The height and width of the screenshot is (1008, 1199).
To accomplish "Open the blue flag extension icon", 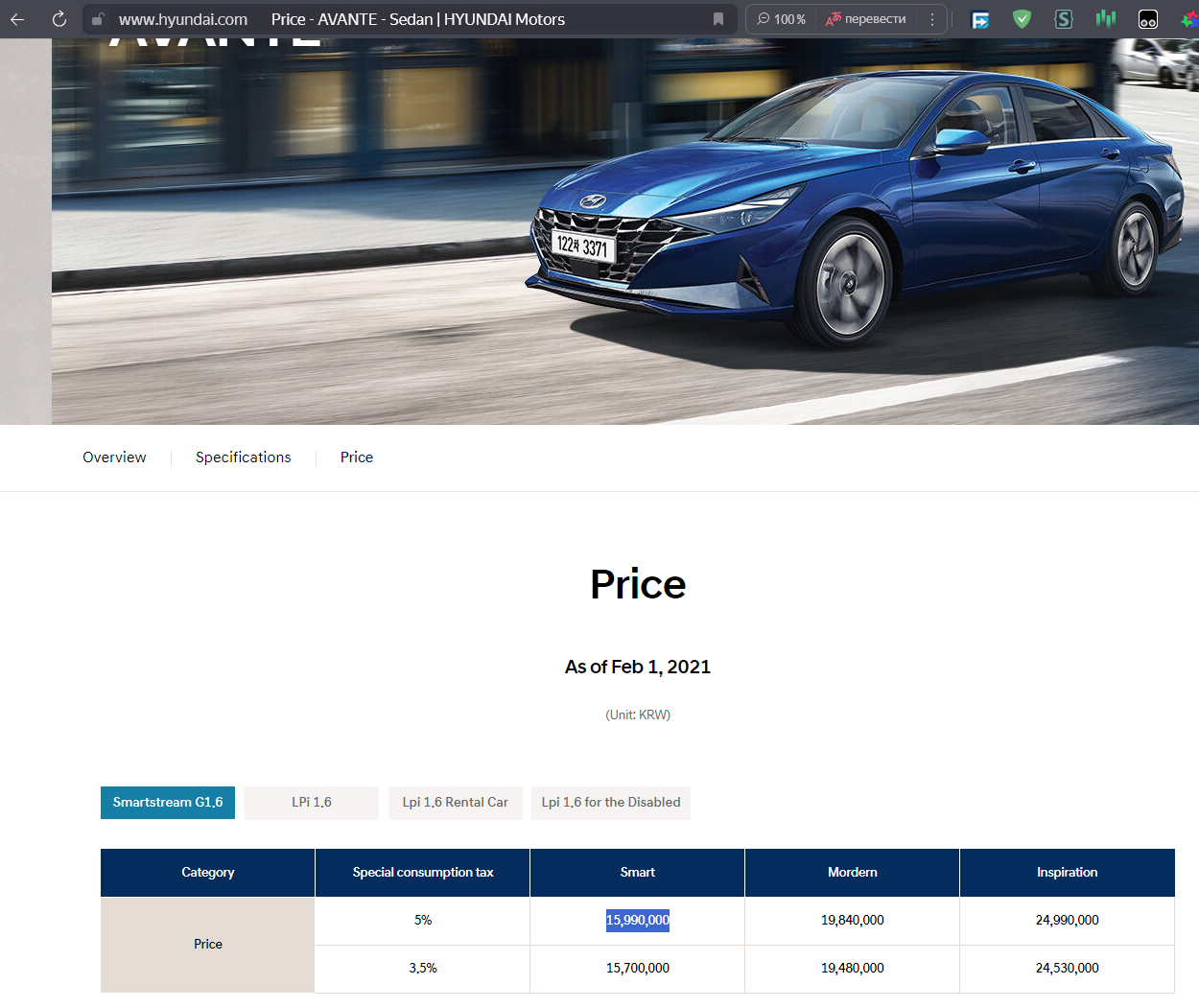I will 980,19.
